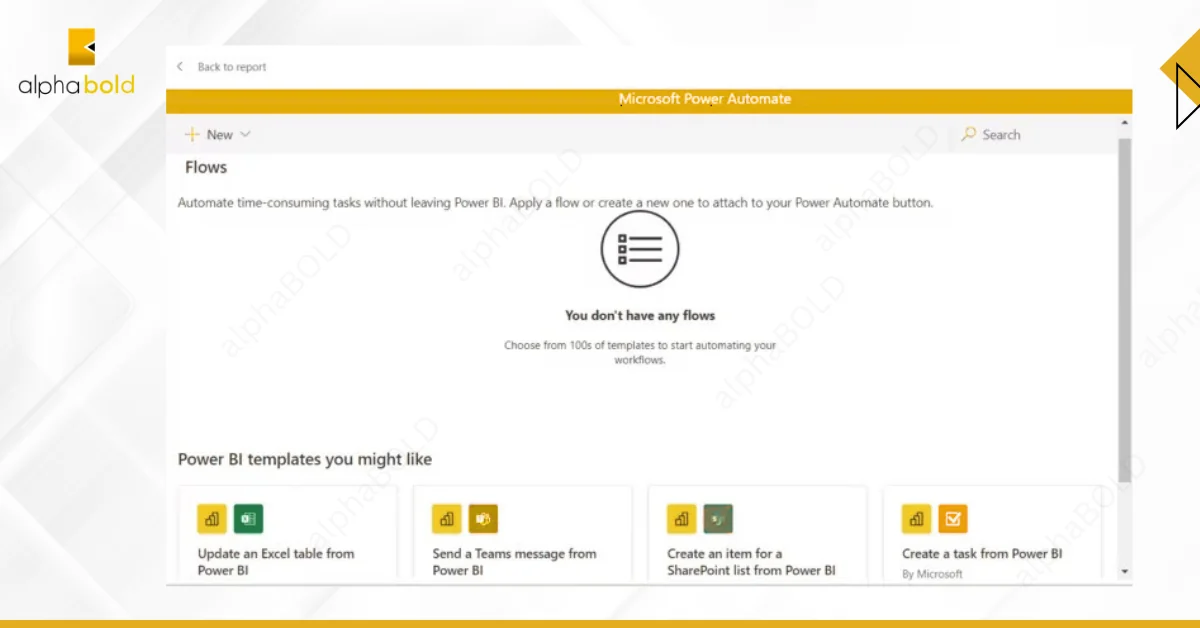Click the SharePoint icon on the template card
The height and width of the screenshot is (628, 1200).
pos(718,519)
